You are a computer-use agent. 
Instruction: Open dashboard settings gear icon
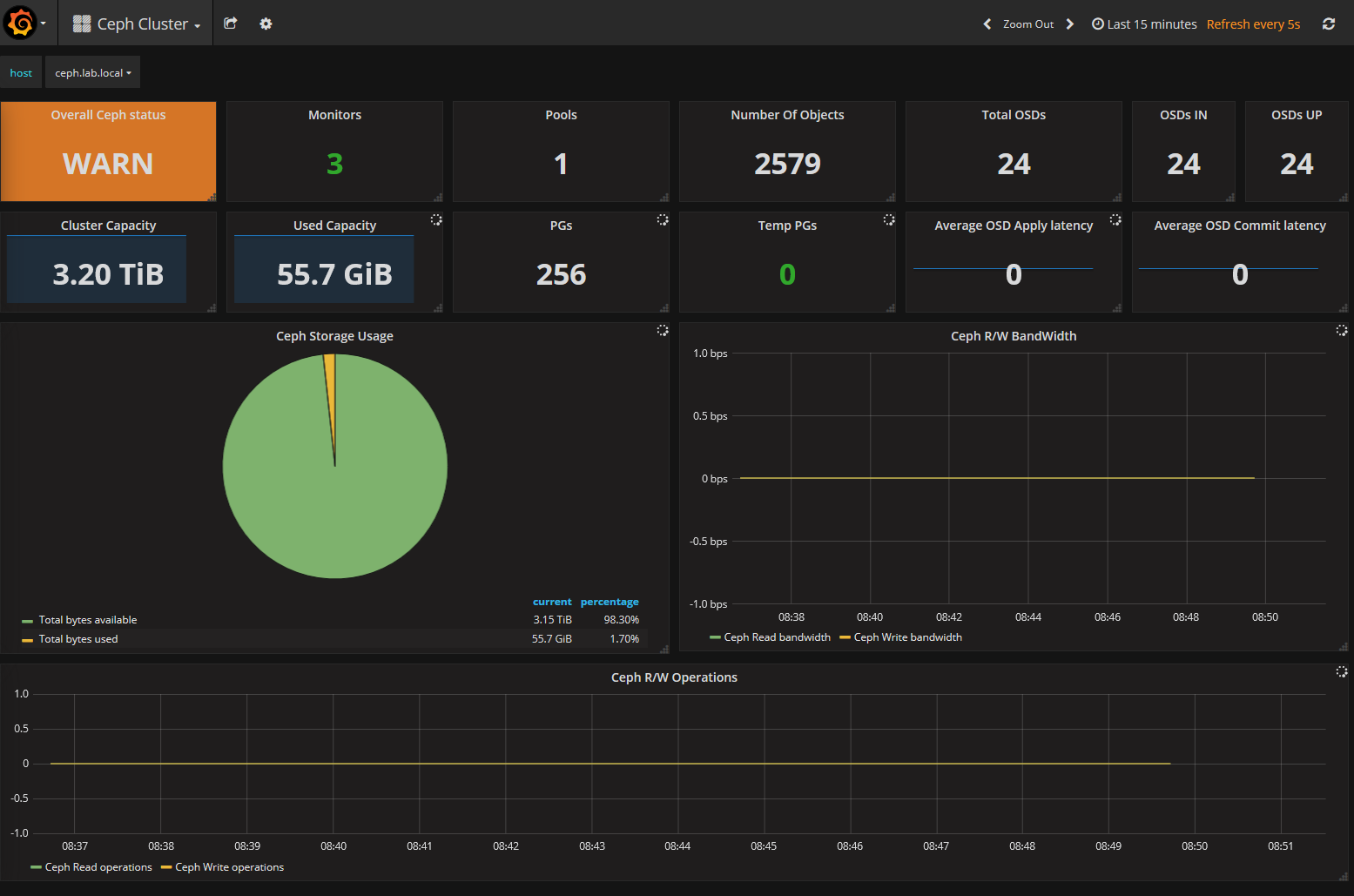266,24
